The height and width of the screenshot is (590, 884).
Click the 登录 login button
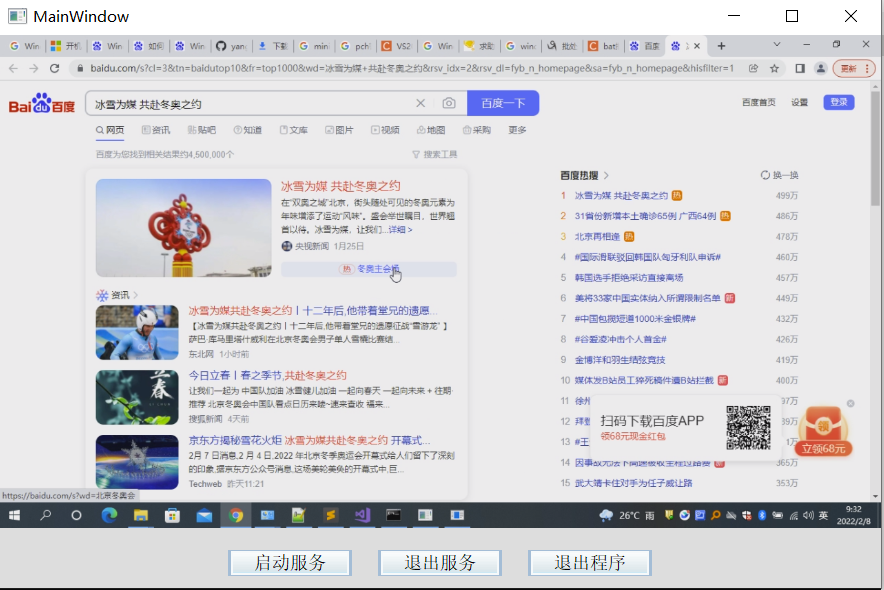(x=839, y=102)
